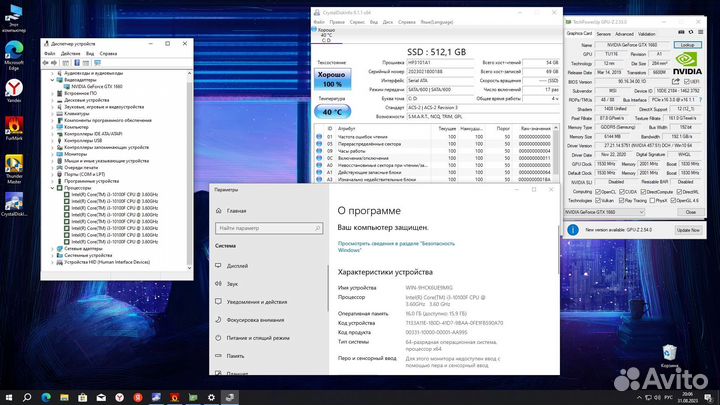Open File Explorer from the taskbar
720x405 pixels.
64,397
